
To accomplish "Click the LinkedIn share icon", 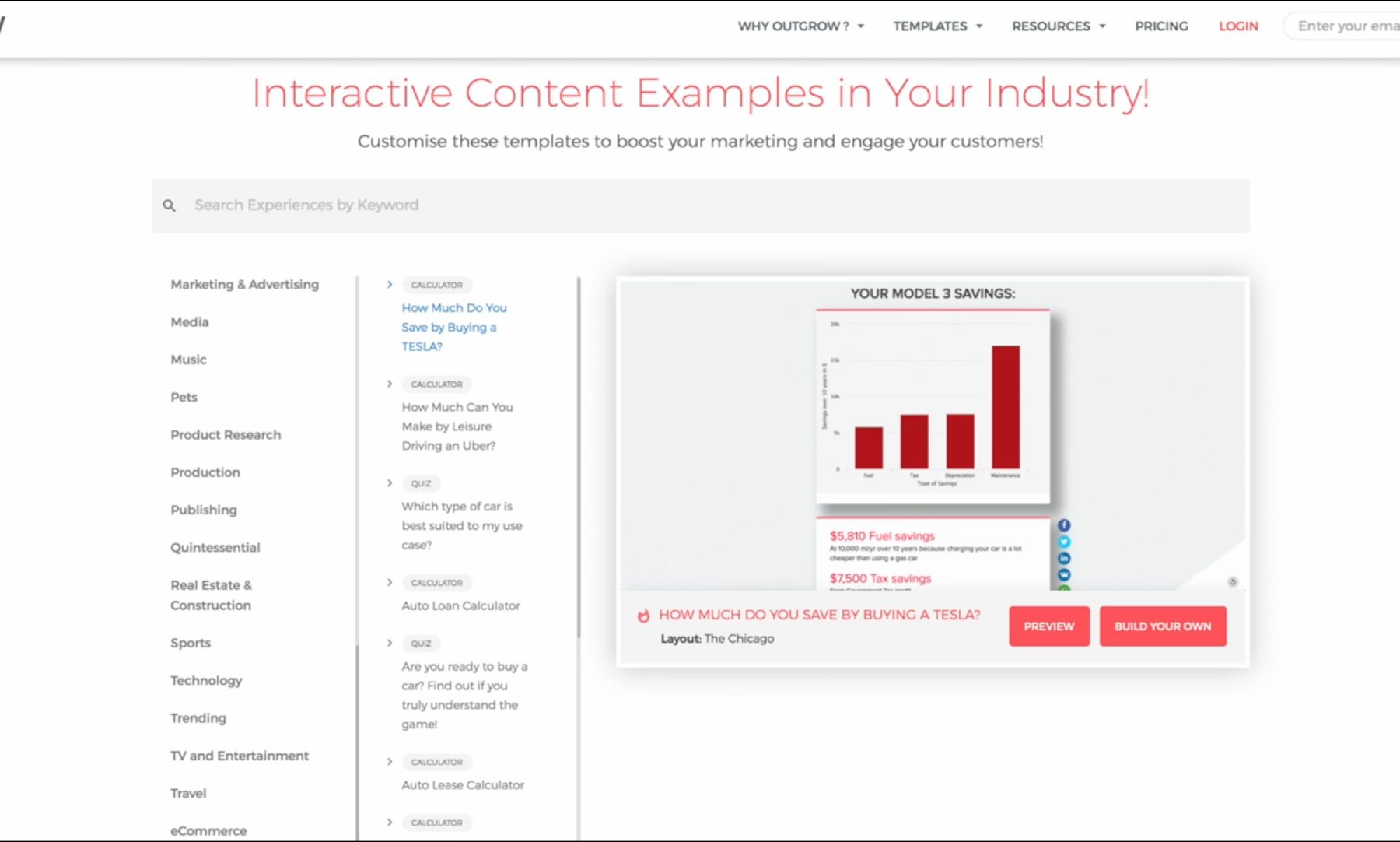I will click(1064, 558).
